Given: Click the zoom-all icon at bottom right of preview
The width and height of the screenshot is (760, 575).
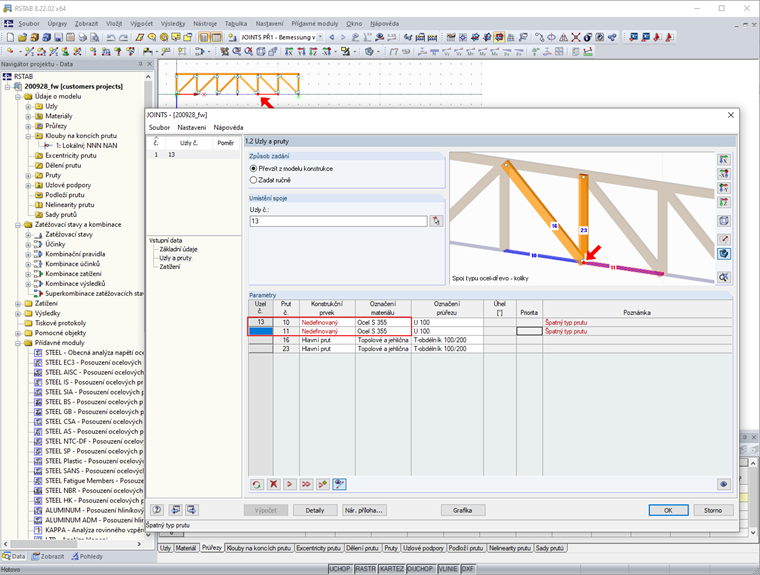Looking at the screenshot, I should click(724, 277).
